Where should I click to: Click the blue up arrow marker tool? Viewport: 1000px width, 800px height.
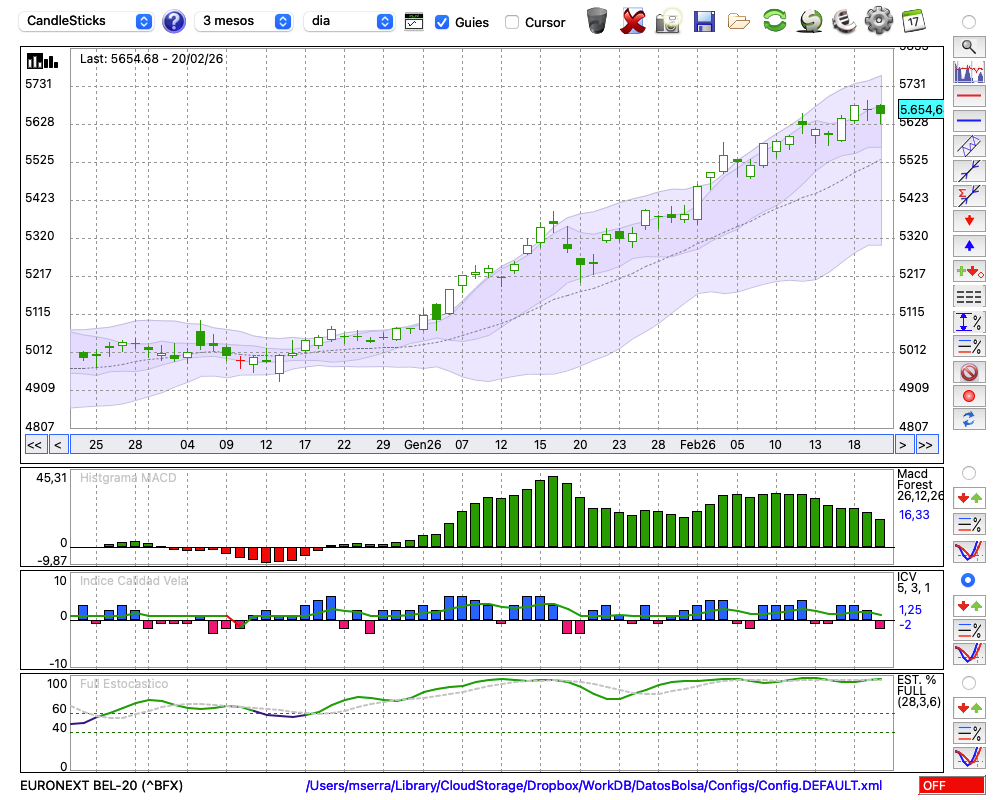(968, 245)
